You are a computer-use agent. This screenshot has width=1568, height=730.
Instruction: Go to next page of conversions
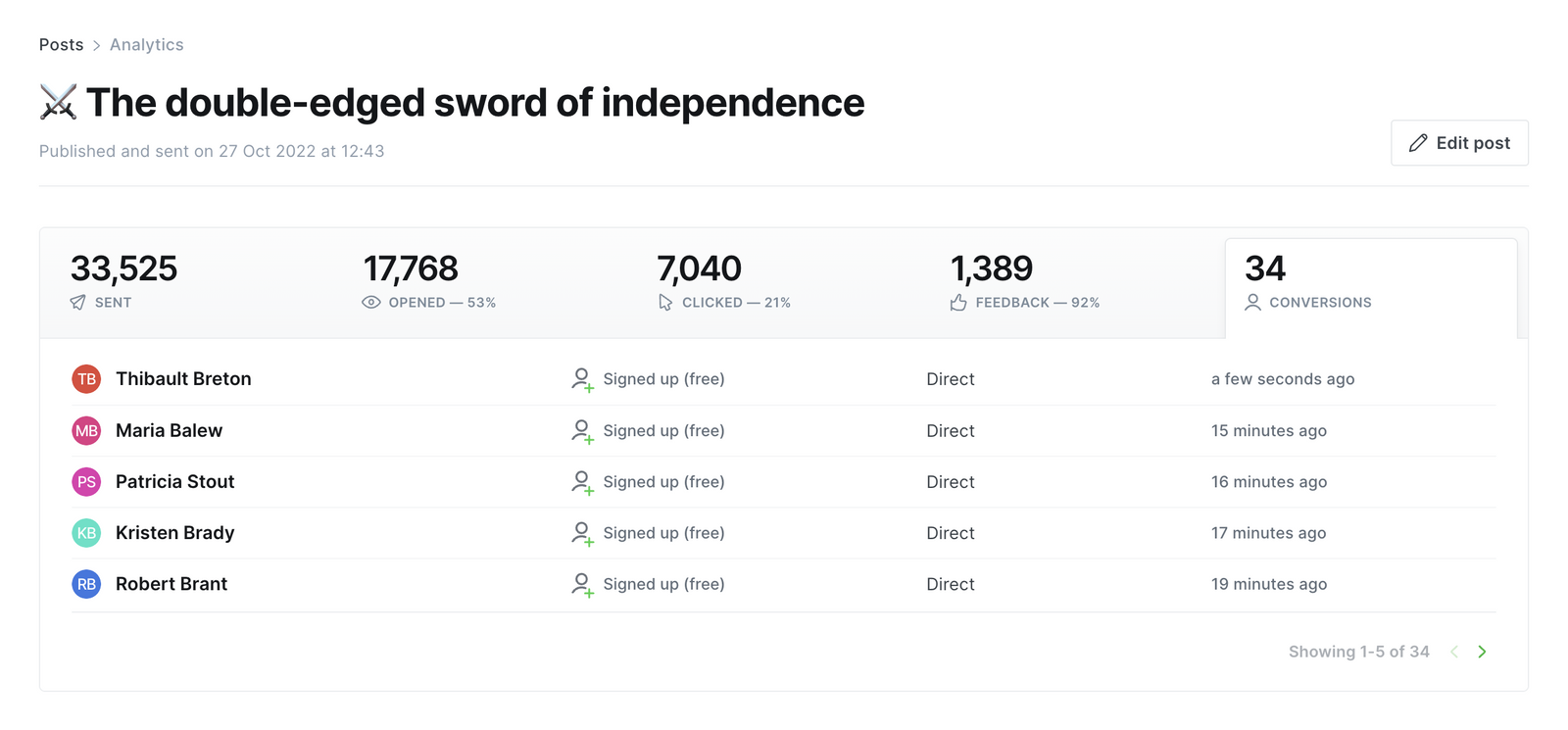(x=1482, y=652)
